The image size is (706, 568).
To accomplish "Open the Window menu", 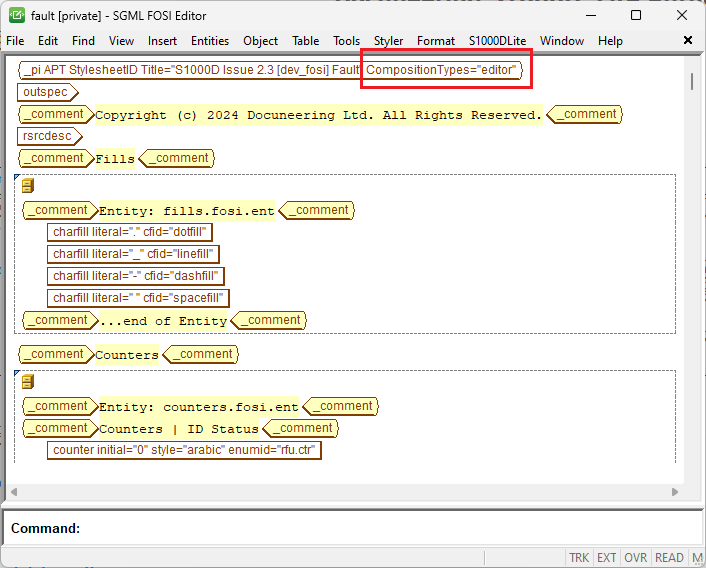I will [x=561, y=41].
